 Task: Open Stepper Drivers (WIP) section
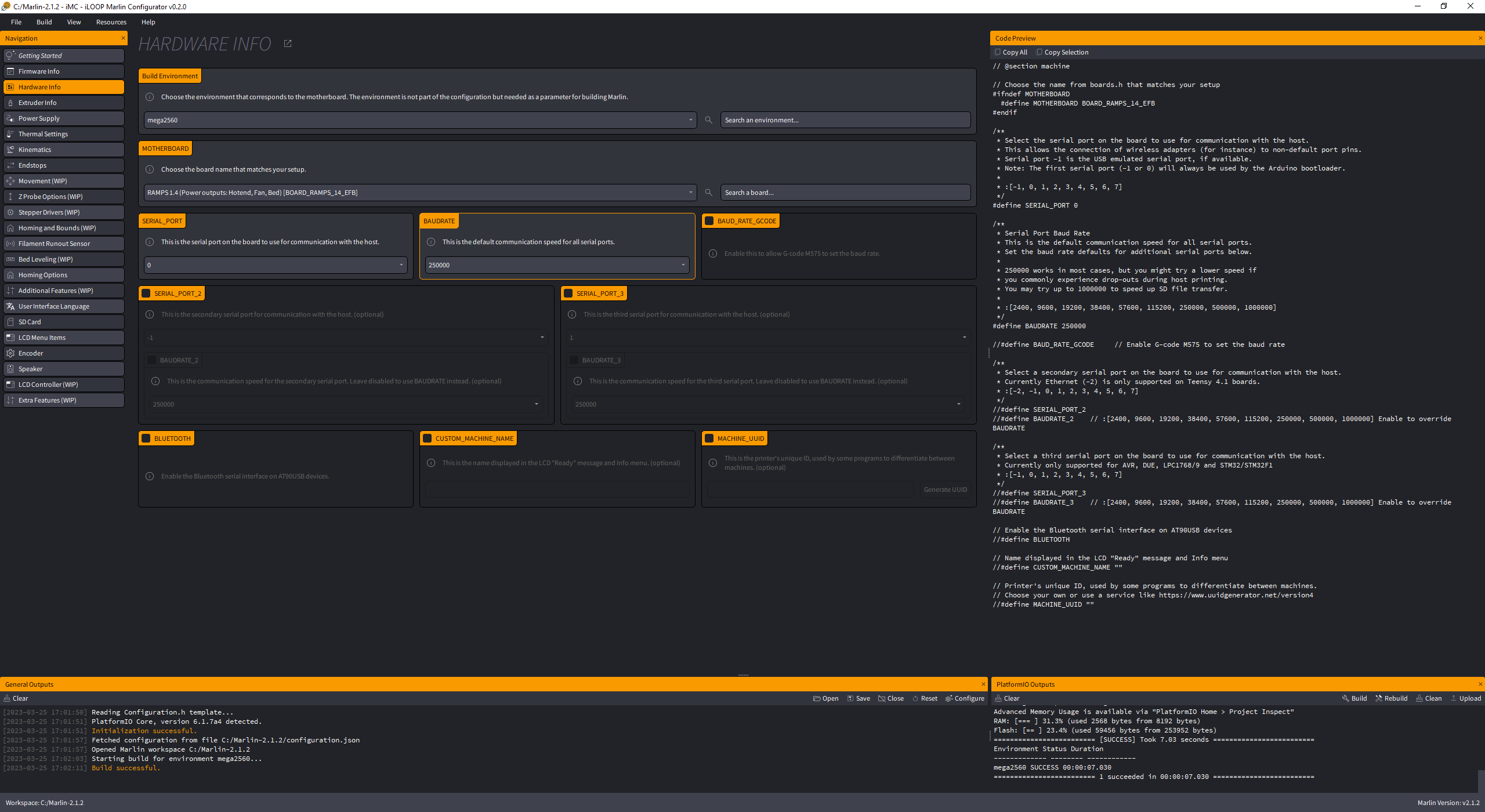pos(64,212)
